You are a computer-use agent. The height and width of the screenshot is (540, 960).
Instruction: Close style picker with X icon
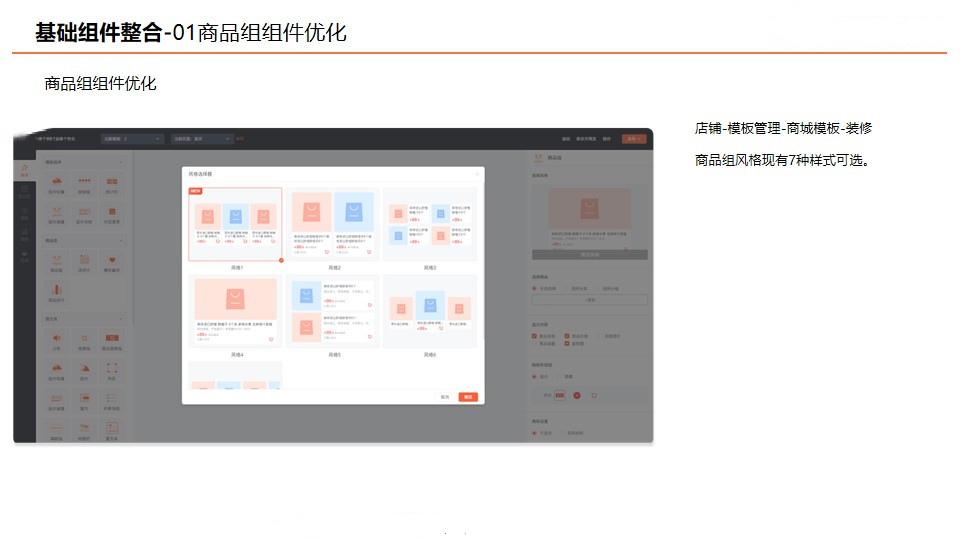pos(477,174)
